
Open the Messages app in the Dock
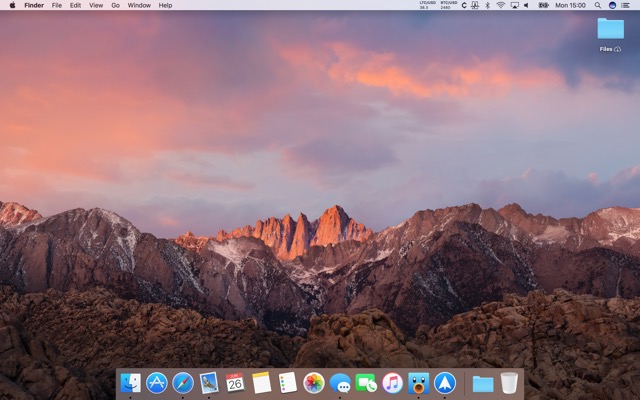340,383
